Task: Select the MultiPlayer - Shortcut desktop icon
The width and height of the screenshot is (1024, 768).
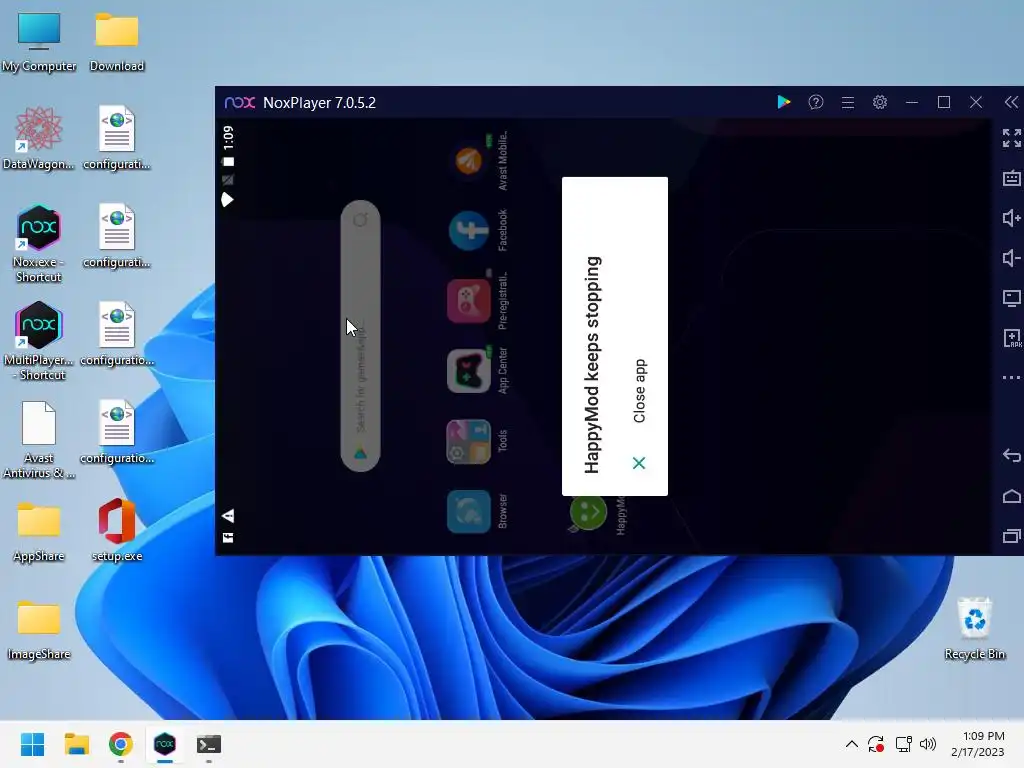Action: (x=39, y=341)
